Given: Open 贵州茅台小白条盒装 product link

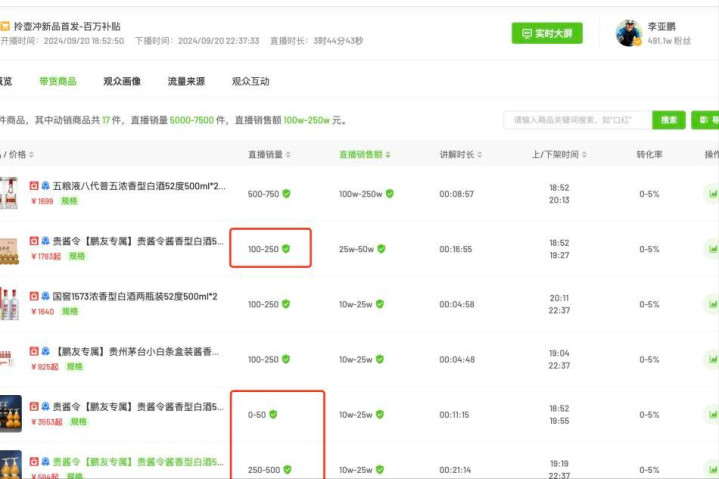Looking at the screenshot, I should click(137, 352).
